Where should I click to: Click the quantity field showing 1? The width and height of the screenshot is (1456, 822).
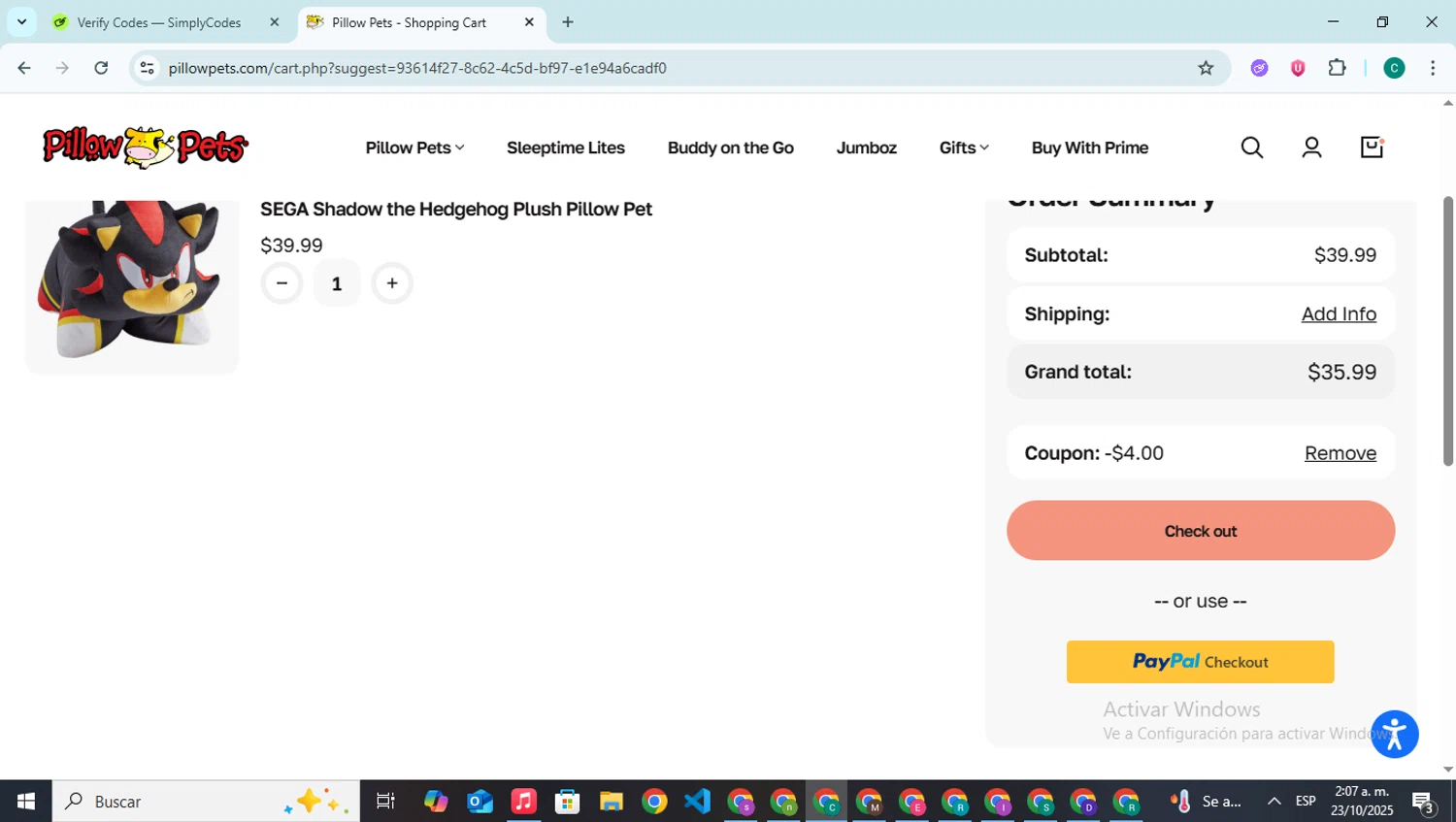pos(337,283)
